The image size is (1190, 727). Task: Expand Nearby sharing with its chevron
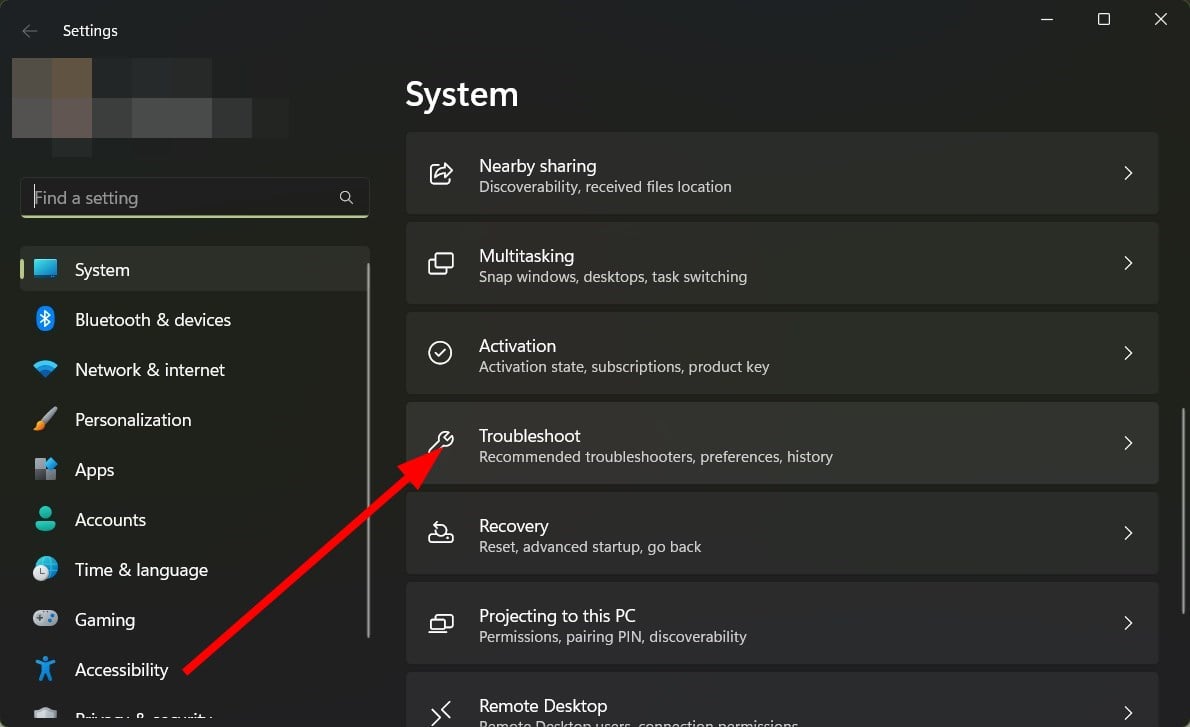[x=1127, y=173]
